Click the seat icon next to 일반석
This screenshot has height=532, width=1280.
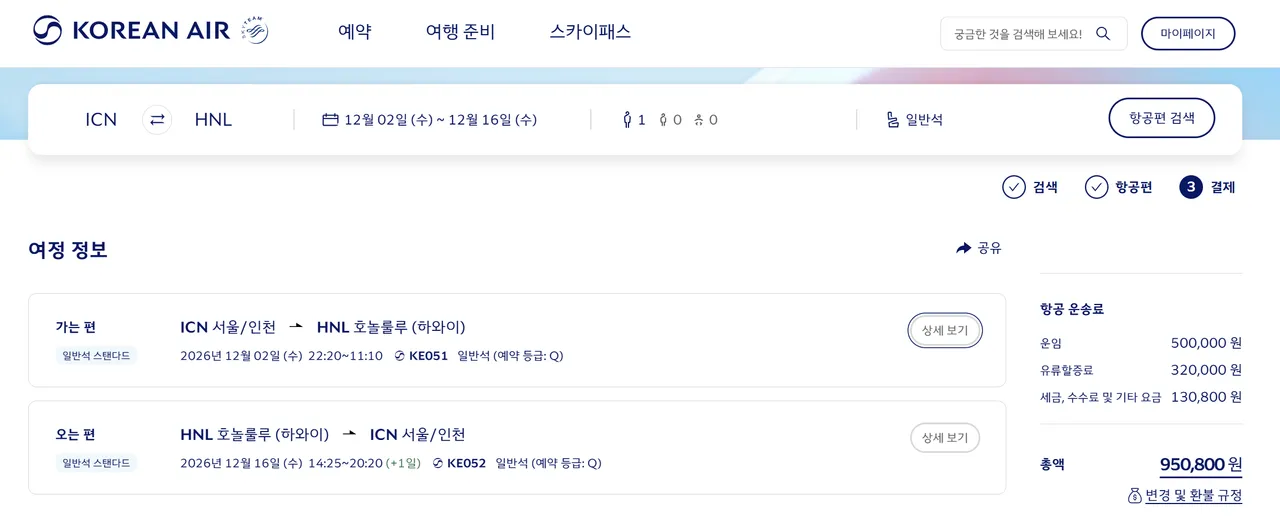[x=893, y=120]
